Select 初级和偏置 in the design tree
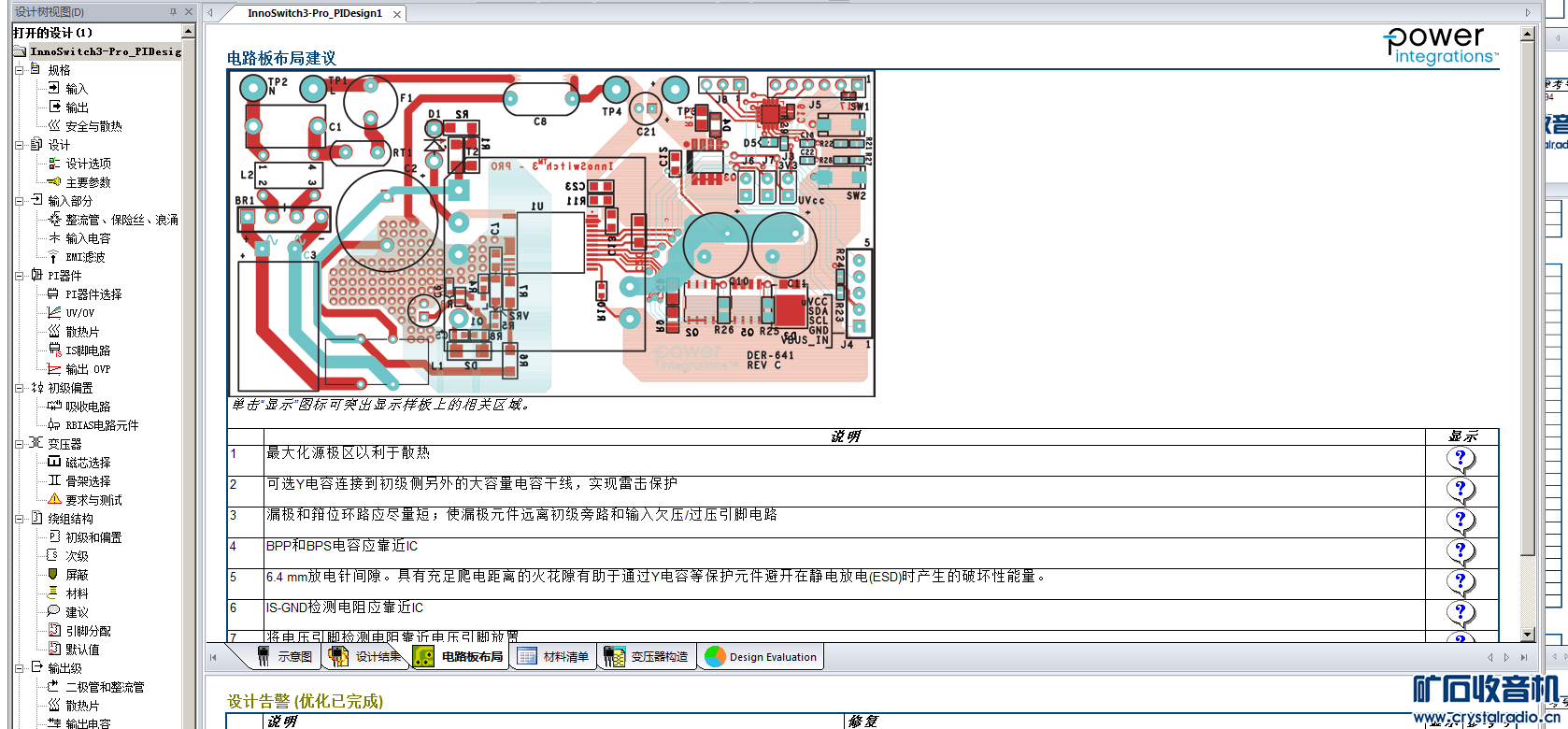Viewport: 1568px width, 729px height. pos(93,537)
